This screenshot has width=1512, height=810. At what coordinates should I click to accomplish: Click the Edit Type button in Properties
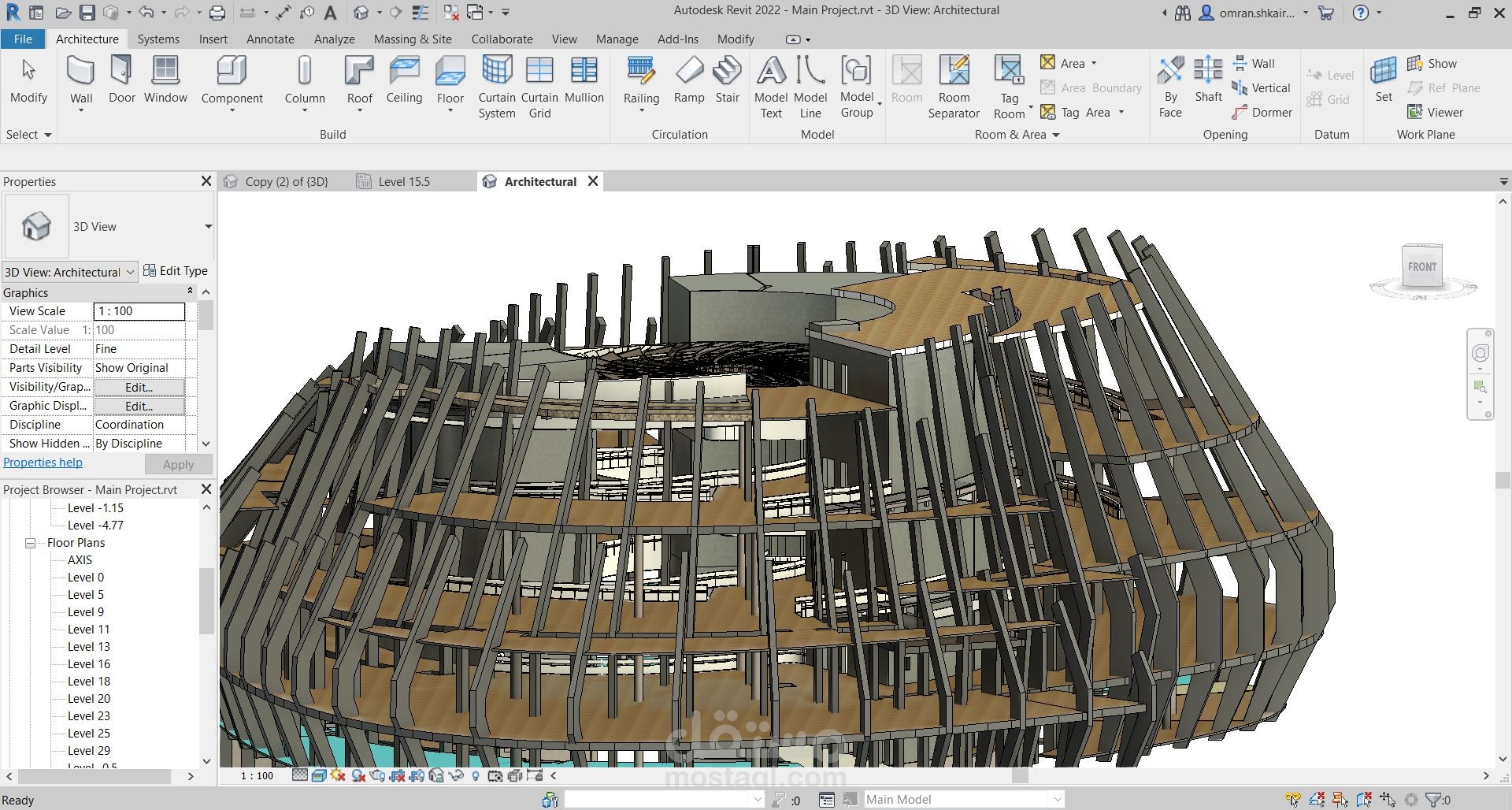tap(176, 270)
